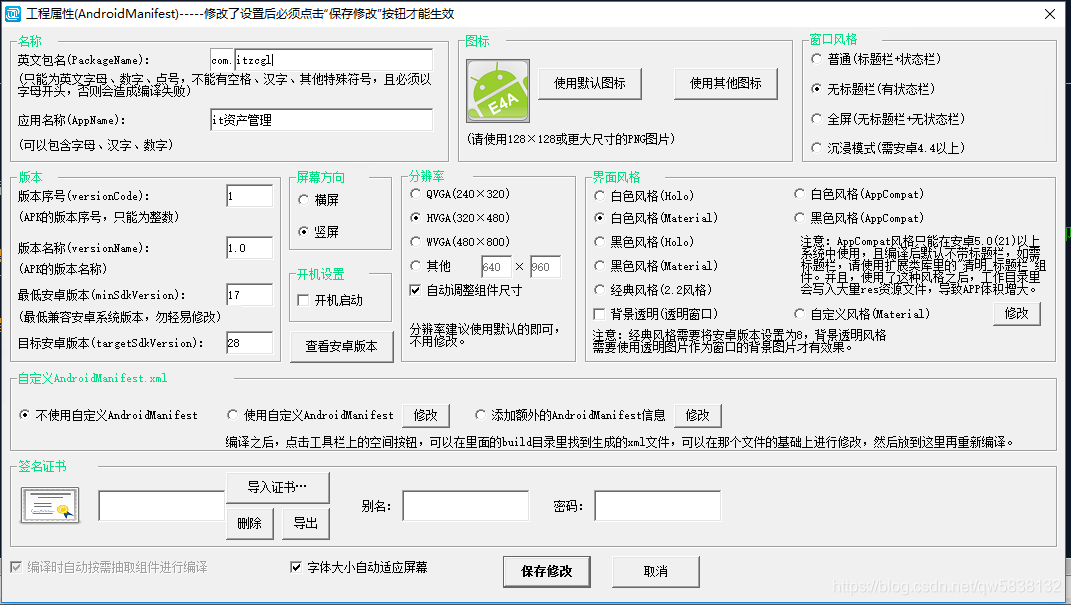Screen dimensions: 1071x605
Task: Click 修改 next to 自定义风格(Material)
Action: coord(1016,313)
